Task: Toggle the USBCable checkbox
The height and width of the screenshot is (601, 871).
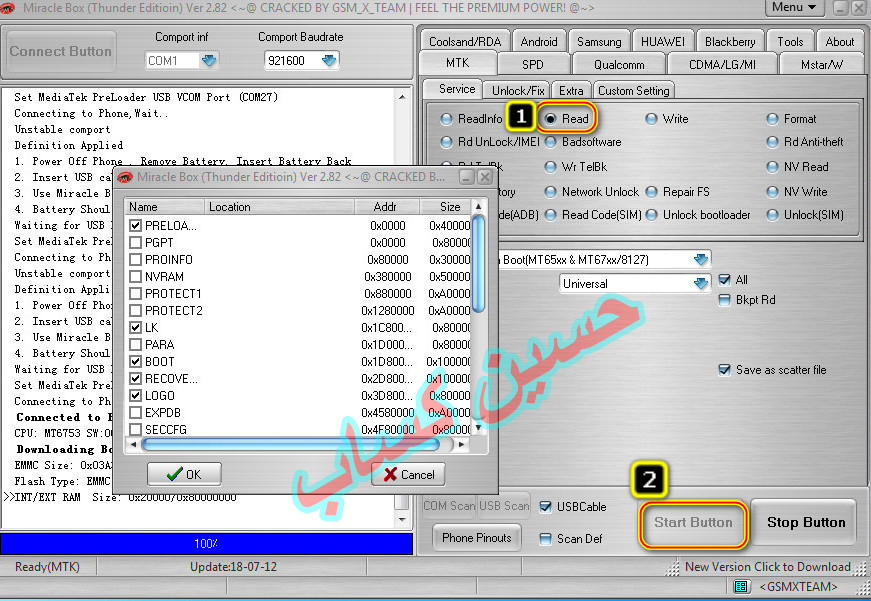Action: point(545,507)
